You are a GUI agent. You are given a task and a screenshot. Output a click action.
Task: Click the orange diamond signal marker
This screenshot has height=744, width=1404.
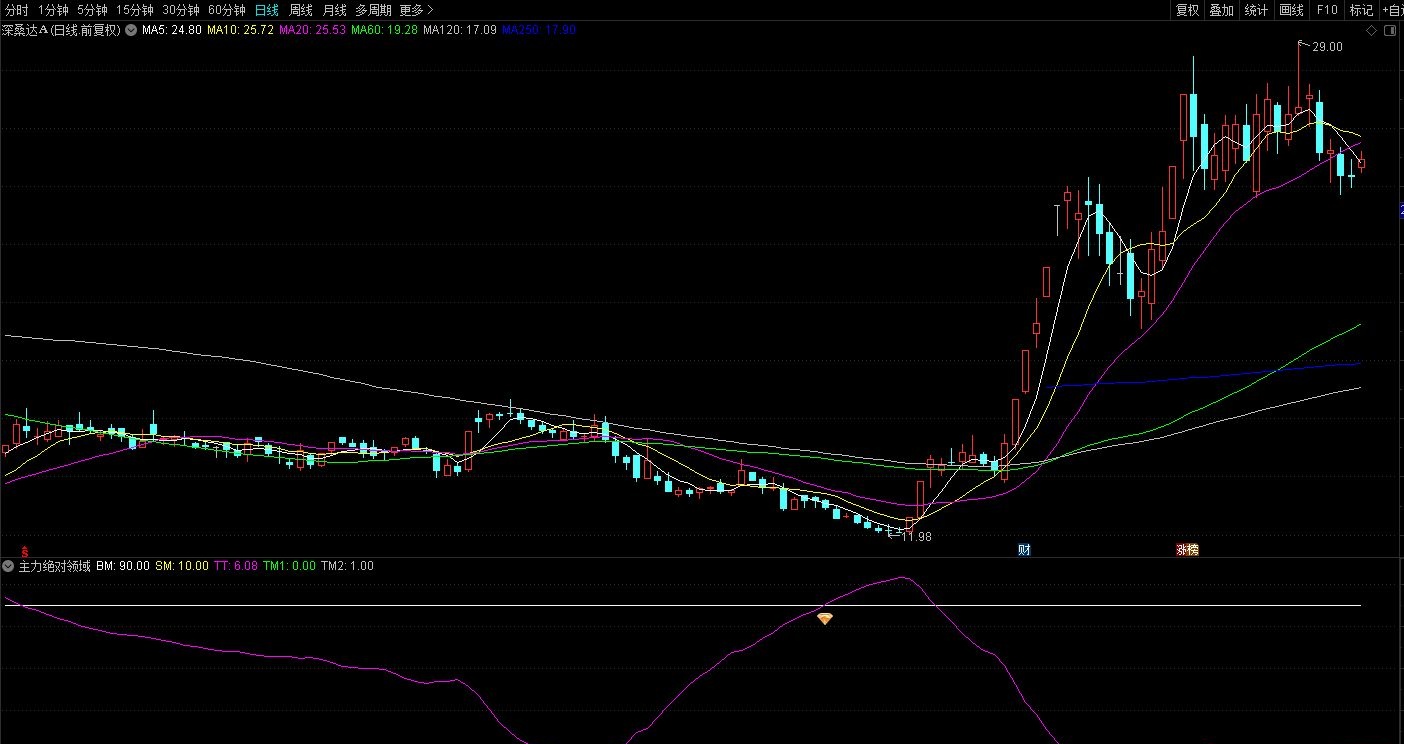(x=824, y=620)
